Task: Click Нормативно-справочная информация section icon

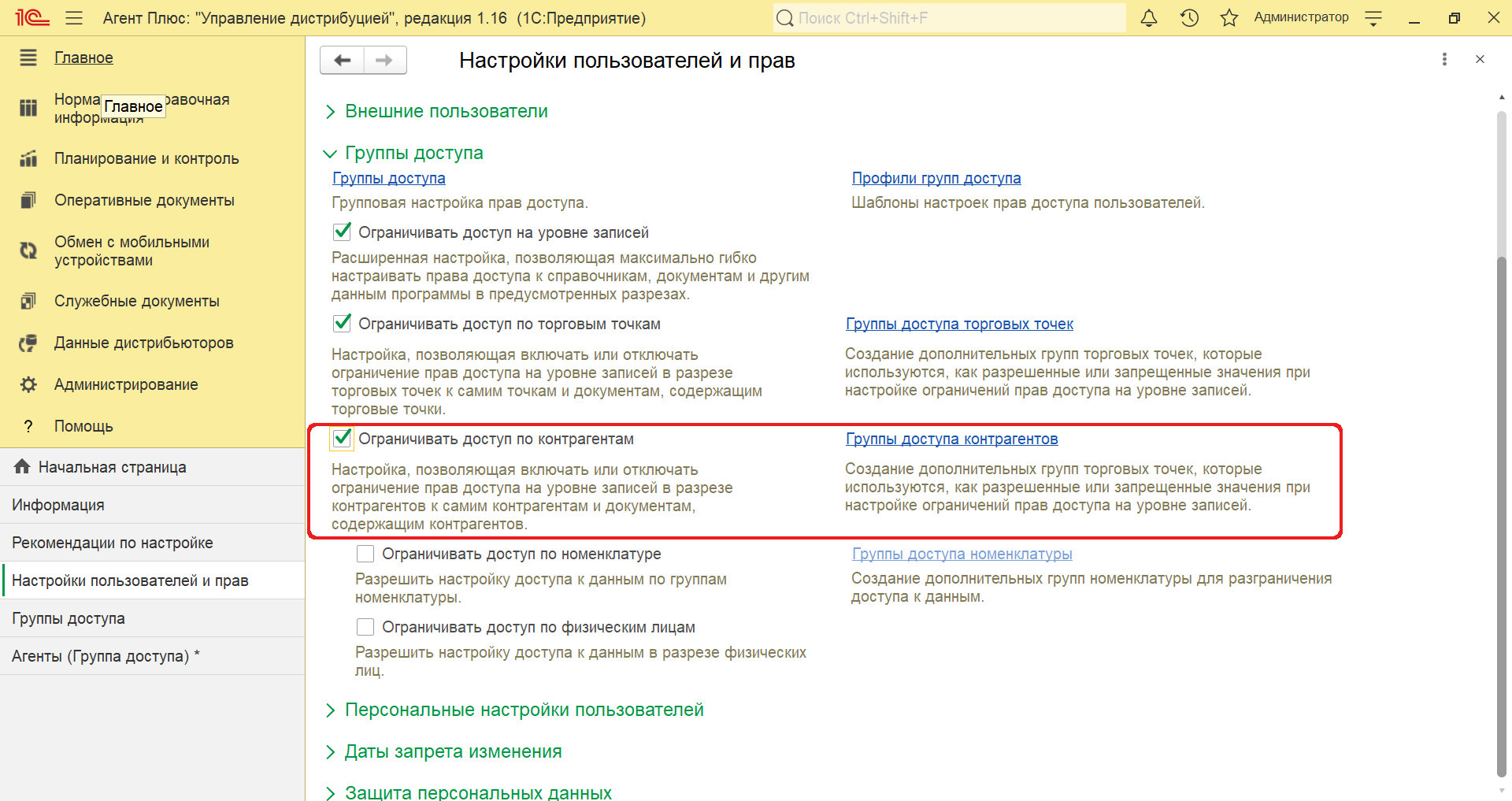Action: coord(28,108)
